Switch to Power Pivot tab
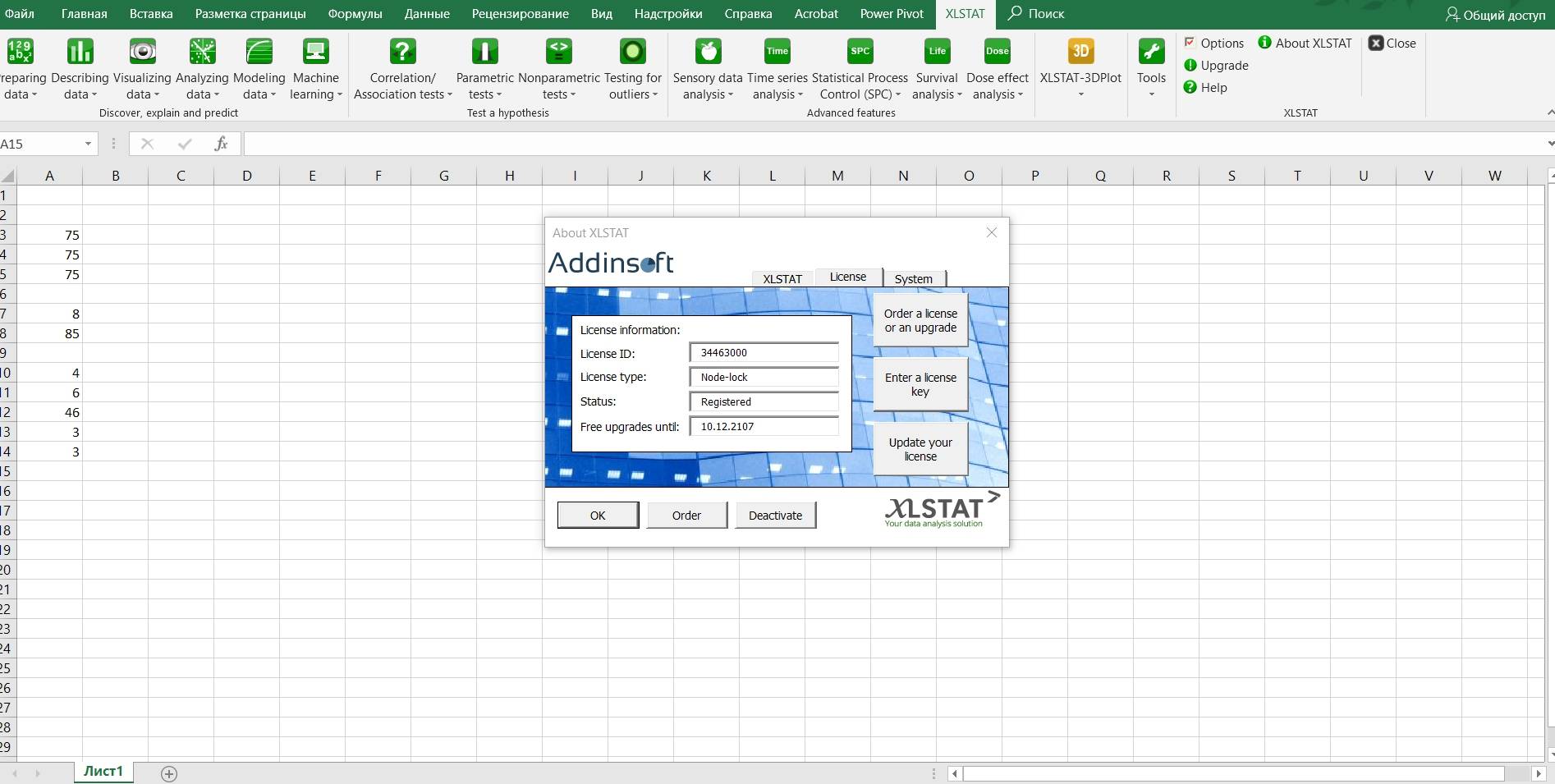Image resolution: width=1555 pixels, height=784 pixels. [892, 14]
